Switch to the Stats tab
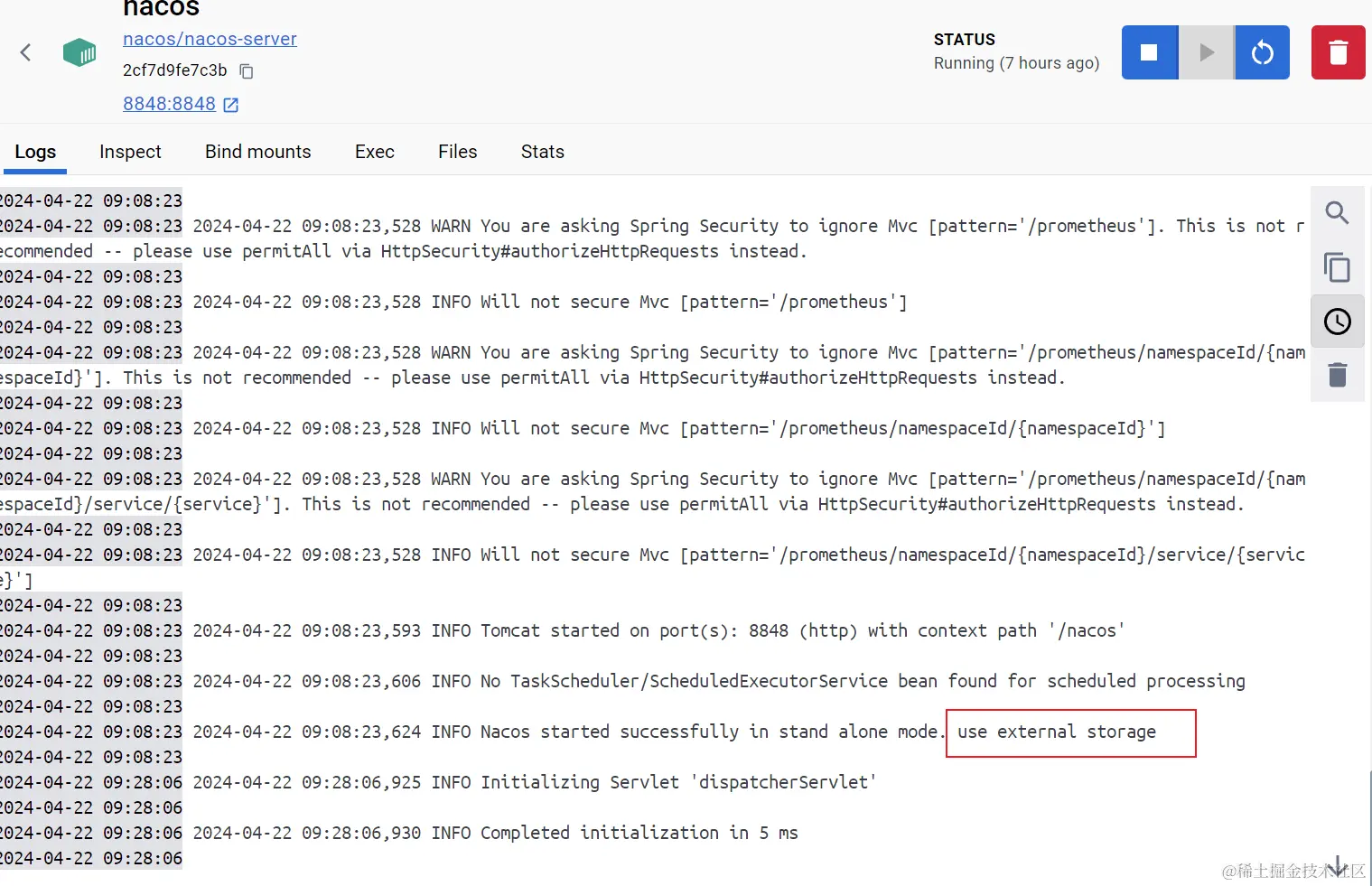Viewport: 1372px width, 886px height. pyautogui.click(x=543, y=152)
